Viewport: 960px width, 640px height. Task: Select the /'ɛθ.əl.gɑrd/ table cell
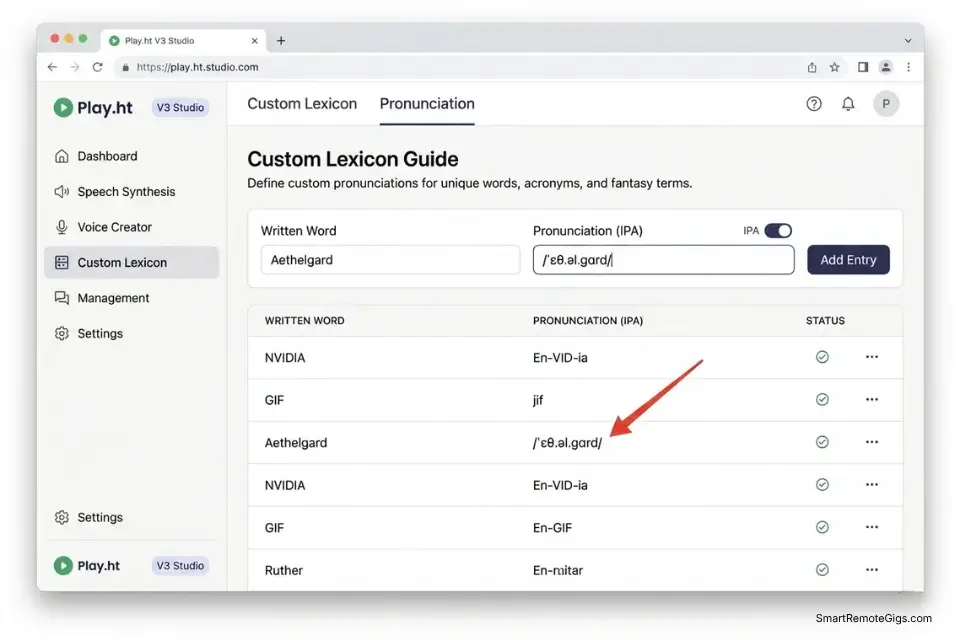point(568,443)
